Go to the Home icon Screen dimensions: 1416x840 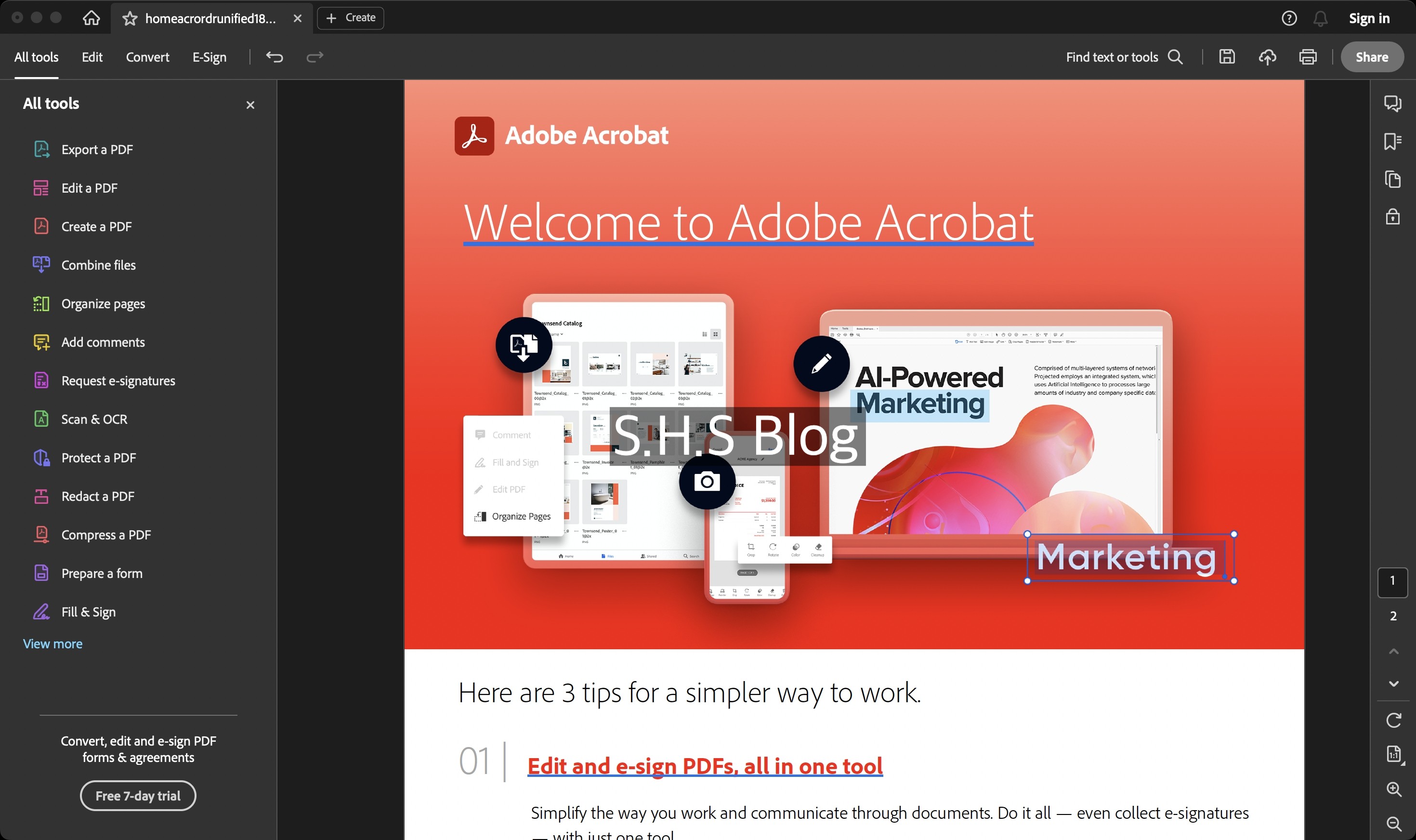91,18
